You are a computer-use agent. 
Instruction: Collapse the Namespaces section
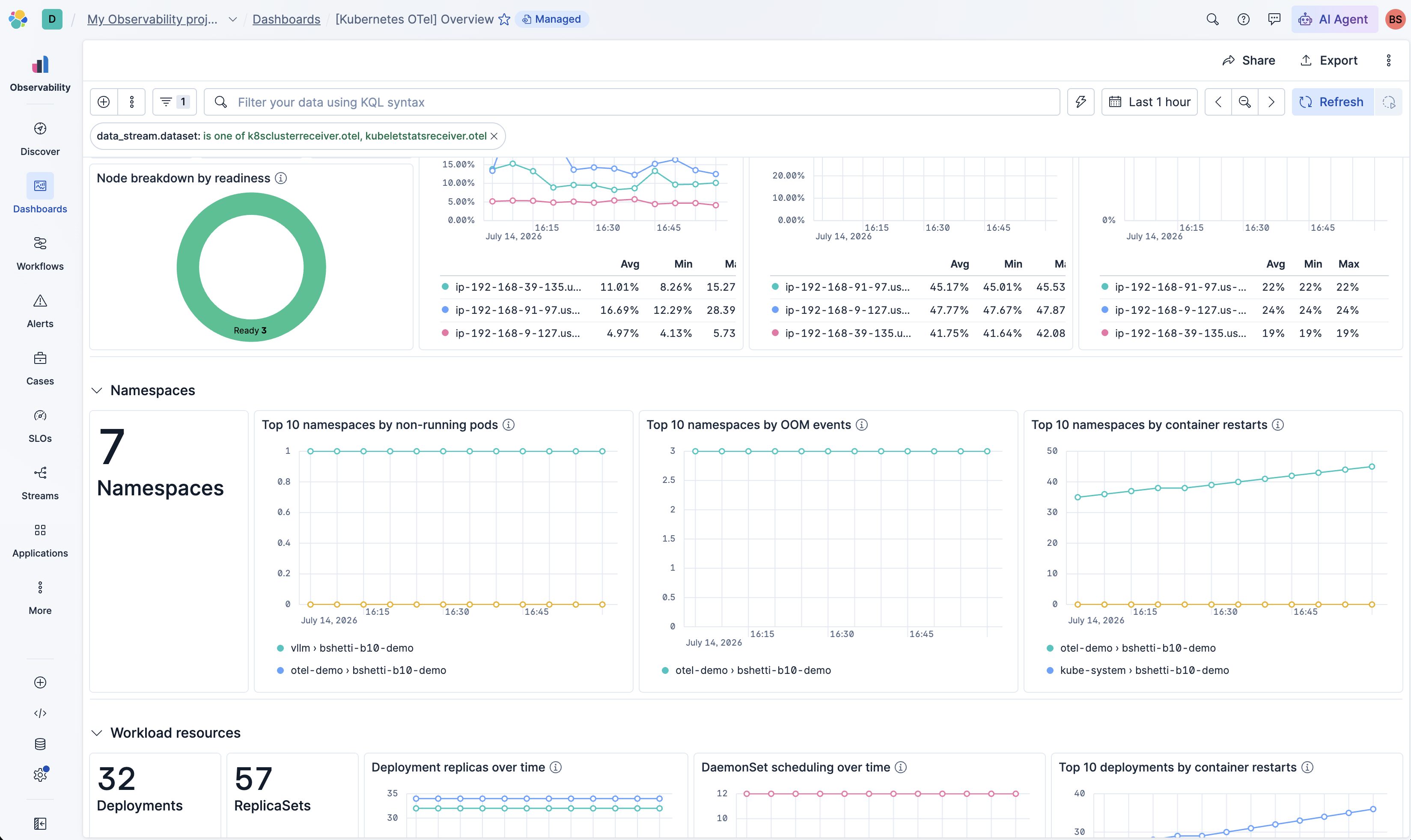pos(97,390)
